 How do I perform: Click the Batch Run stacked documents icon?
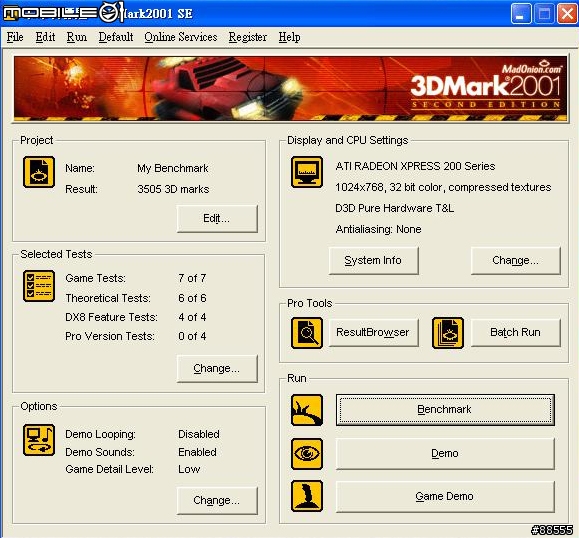coord(448,333)
